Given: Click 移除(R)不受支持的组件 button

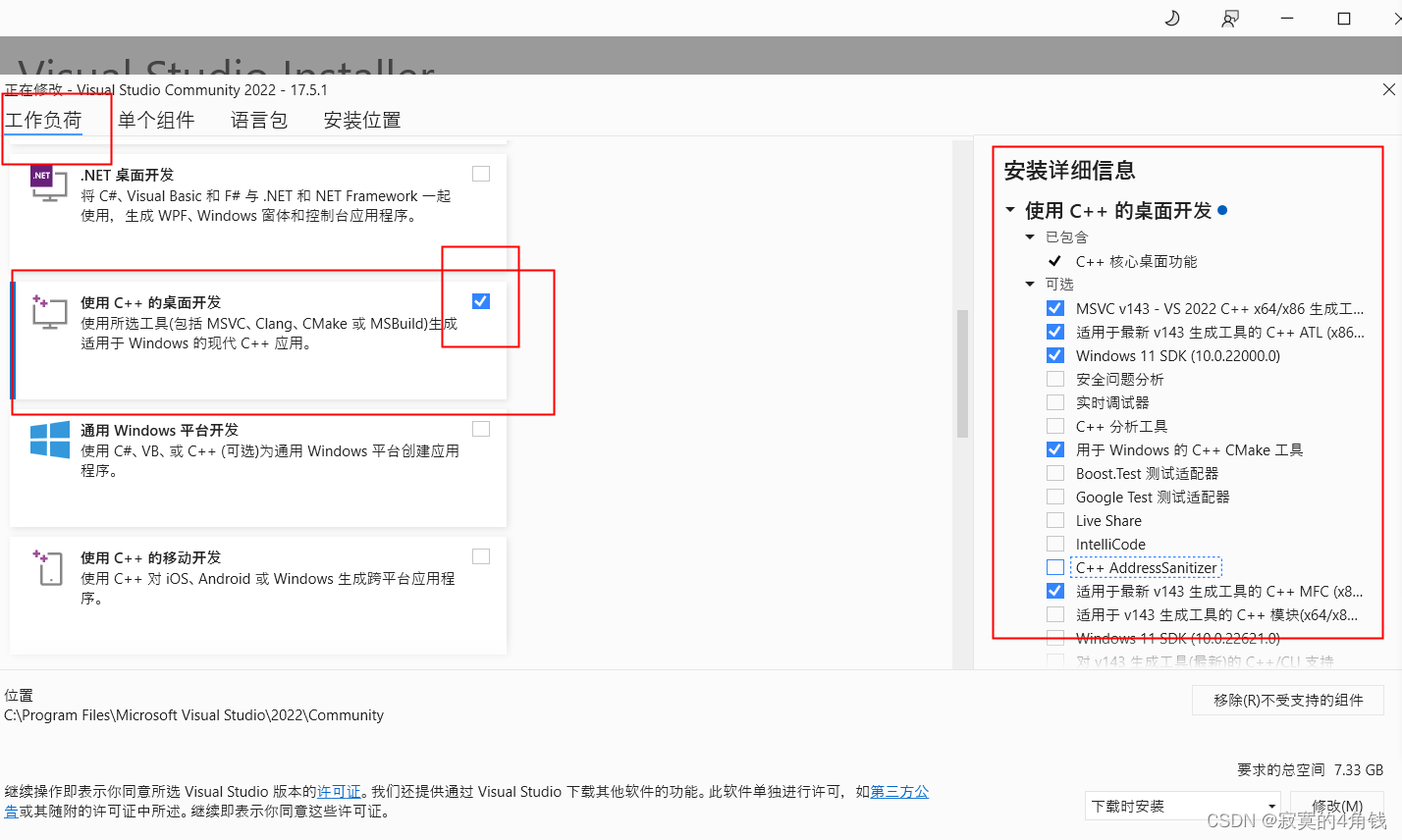Looking at the screenshot, I should (1288, 700).
